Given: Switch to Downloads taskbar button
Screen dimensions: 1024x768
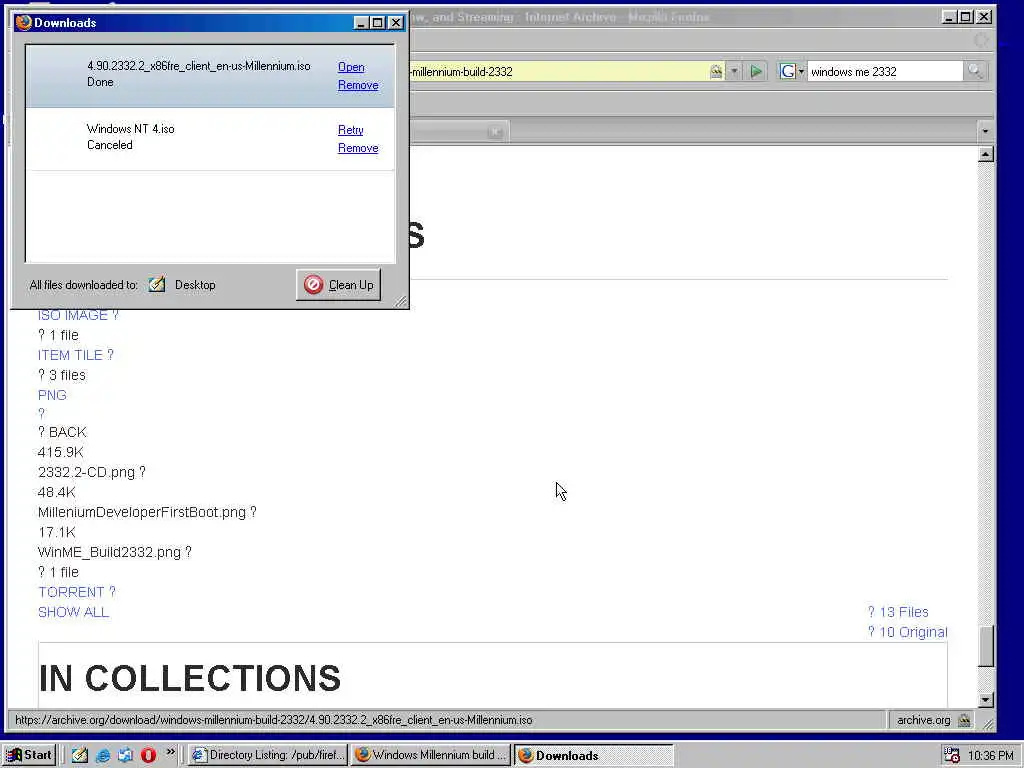Looking at the screenshot, I should point(593,755).
